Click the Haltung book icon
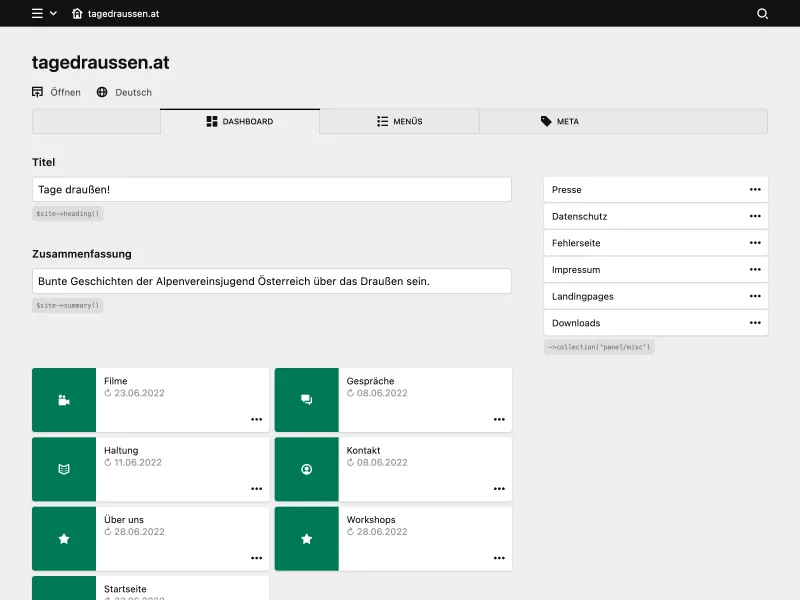The width and height of the screenshot is (800, 600). (x=63, y=468)
